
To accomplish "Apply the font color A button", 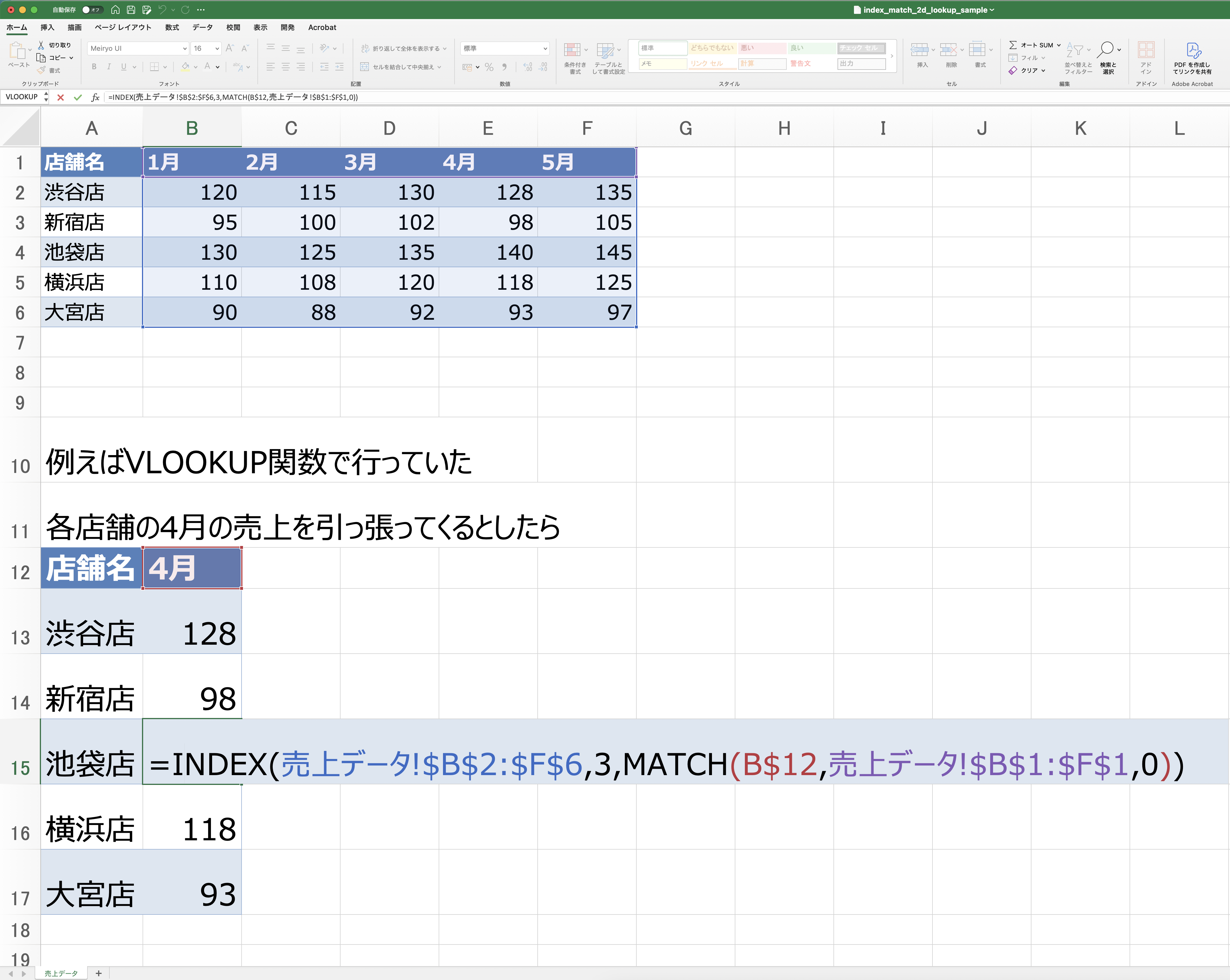I will click(208, 67).
